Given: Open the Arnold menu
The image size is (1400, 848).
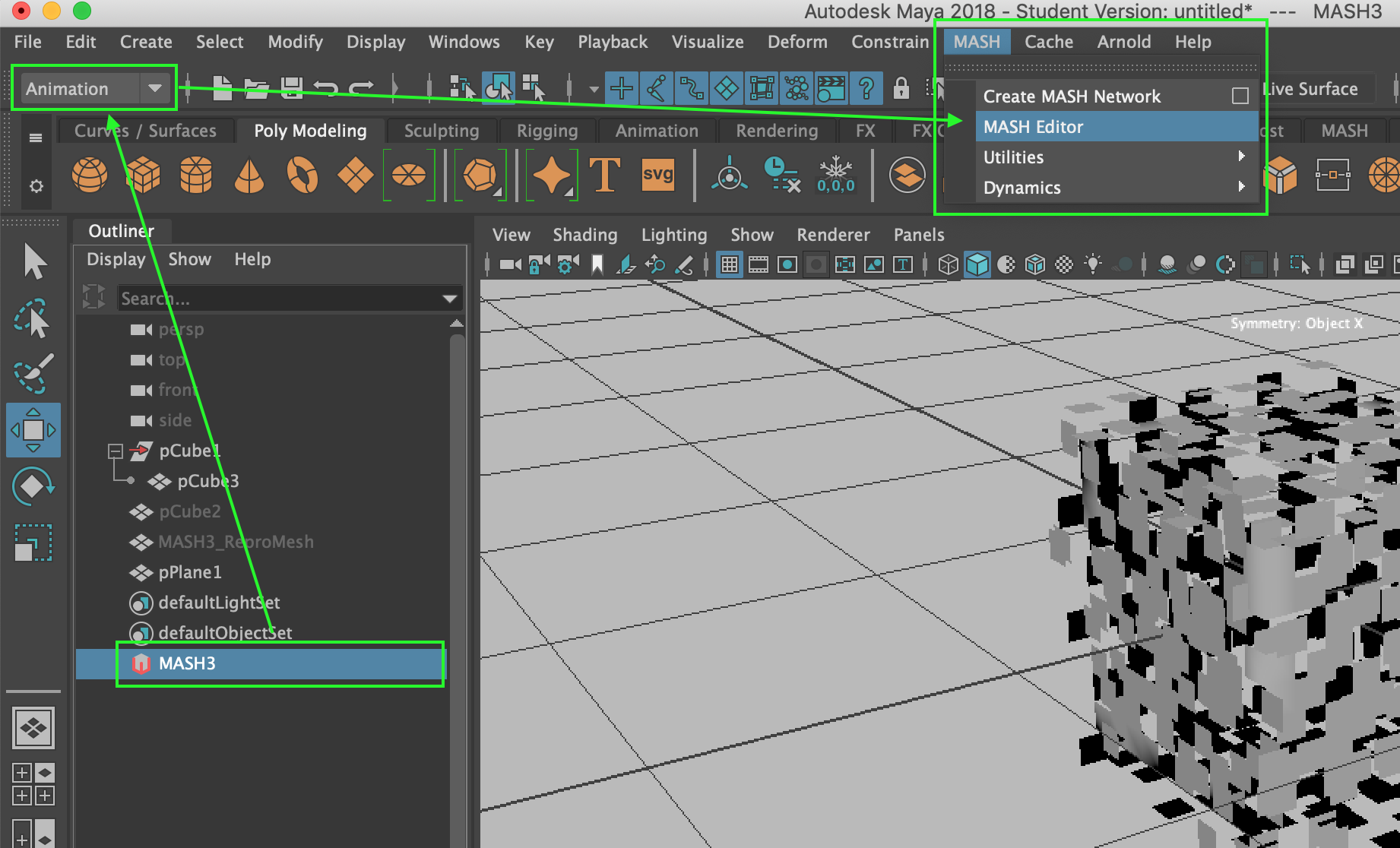Looking at the screenshot, I should 1123,42.
